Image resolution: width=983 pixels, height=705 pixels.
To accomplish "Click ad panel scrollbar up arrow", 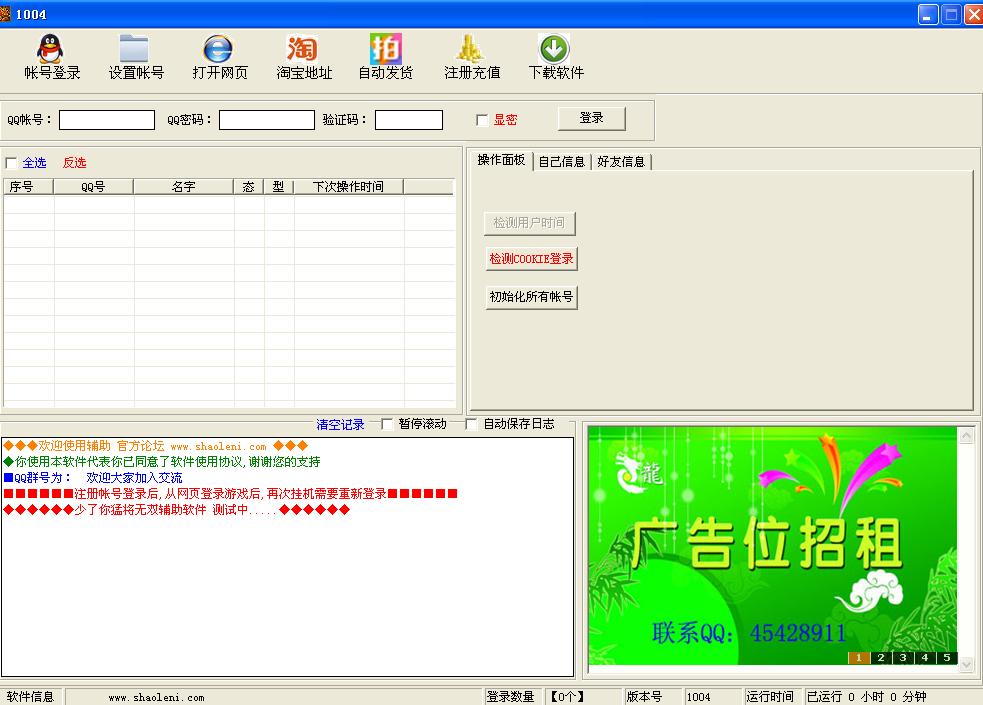I will pyautogui.click(x=967, y=435).
